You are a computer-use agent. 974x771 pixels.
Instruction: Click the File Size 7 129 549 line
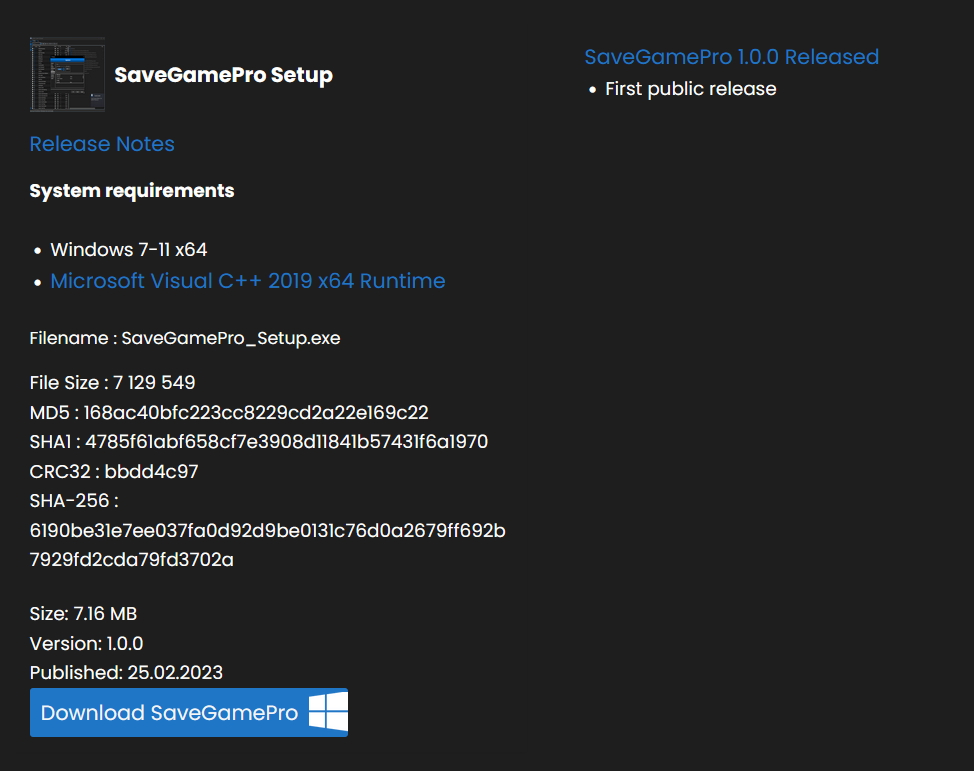[x=112, y=382]
